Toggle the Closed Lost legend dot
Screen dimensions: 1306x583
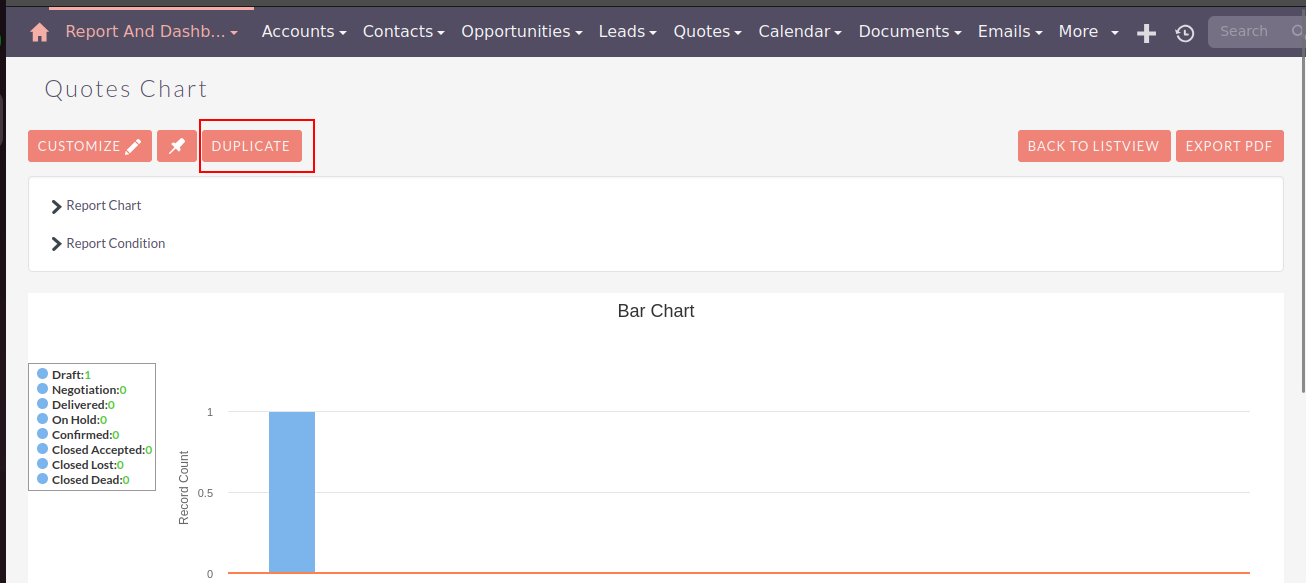tap(43, 464)
